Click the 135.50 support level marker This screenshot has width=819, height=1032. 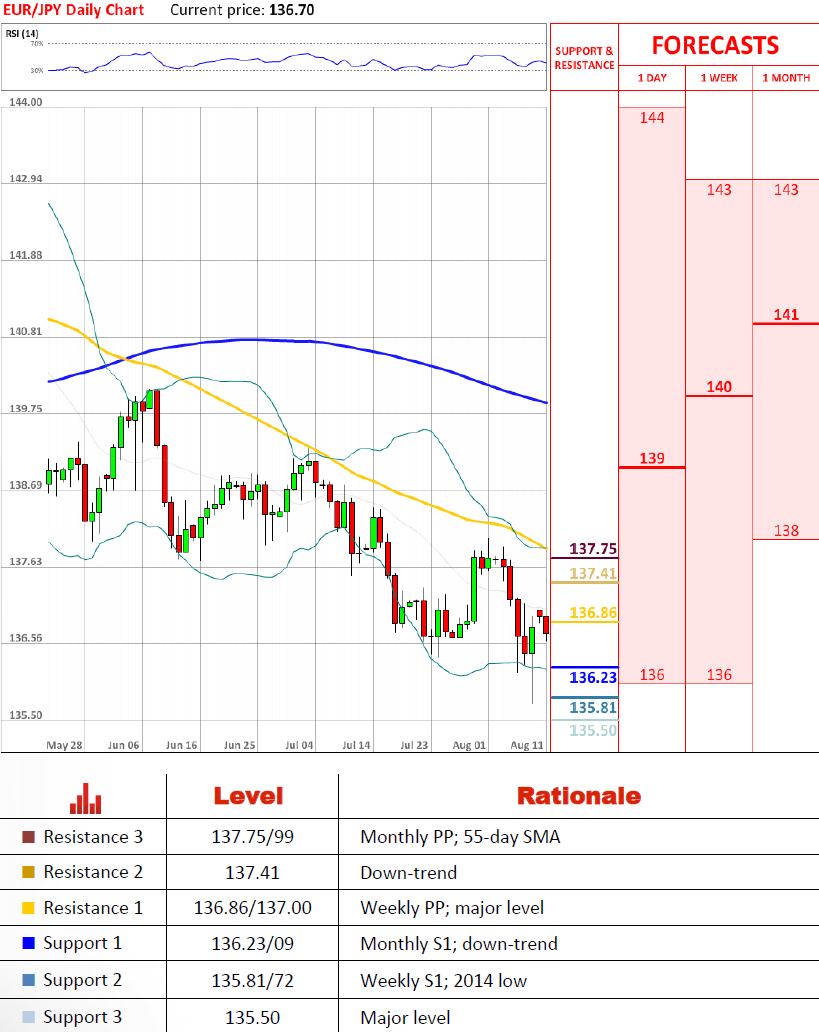click(593, 731)
